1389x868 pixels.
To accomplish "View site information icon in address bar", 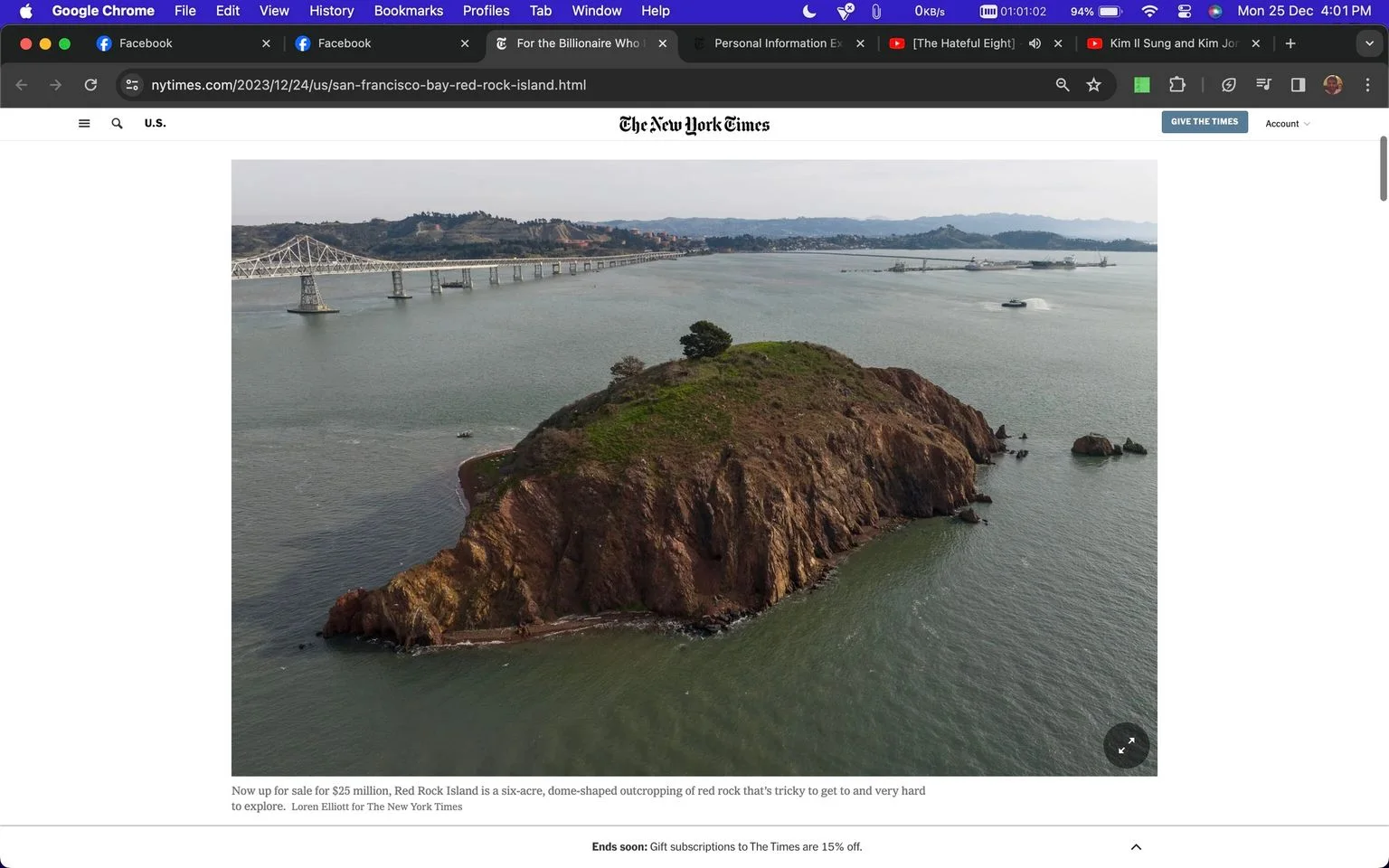I will click(132, 85).
